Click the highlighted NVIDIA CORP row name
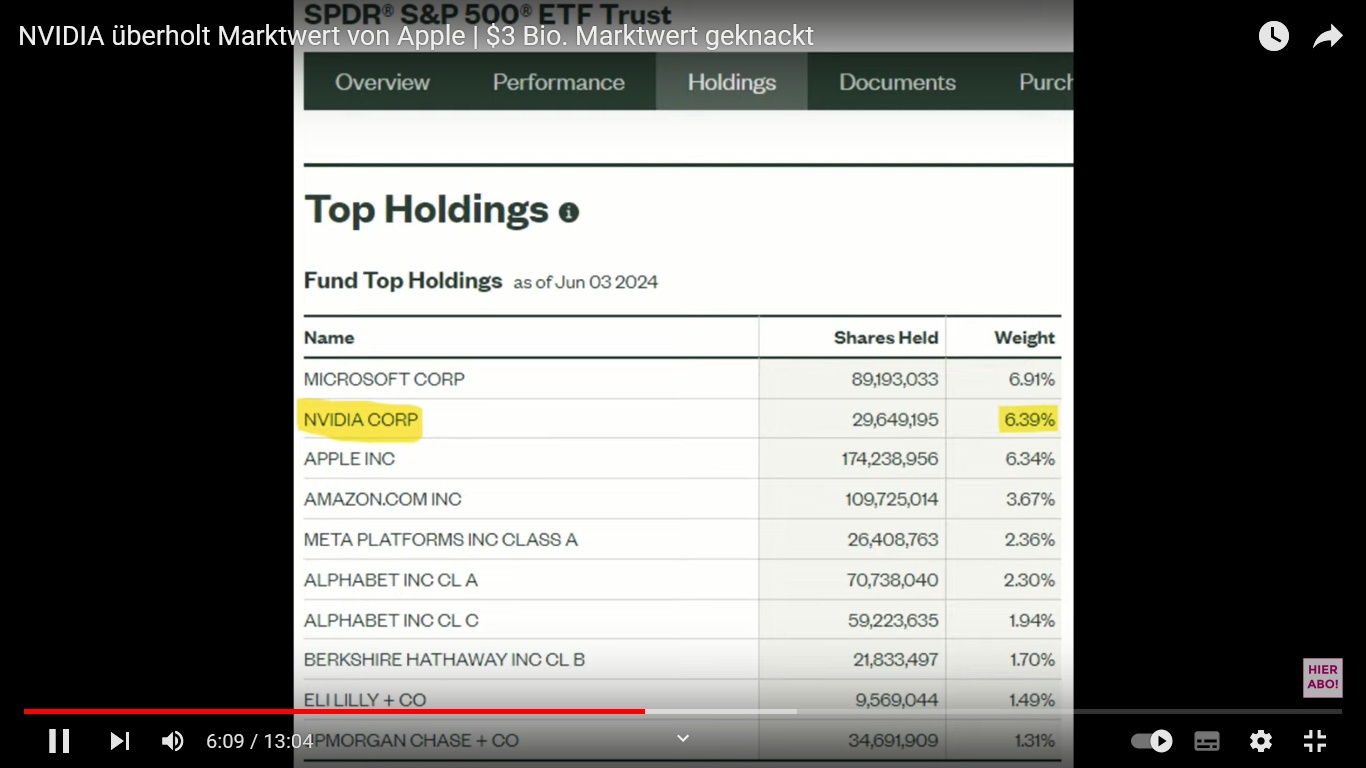 (x=361, y=420)
